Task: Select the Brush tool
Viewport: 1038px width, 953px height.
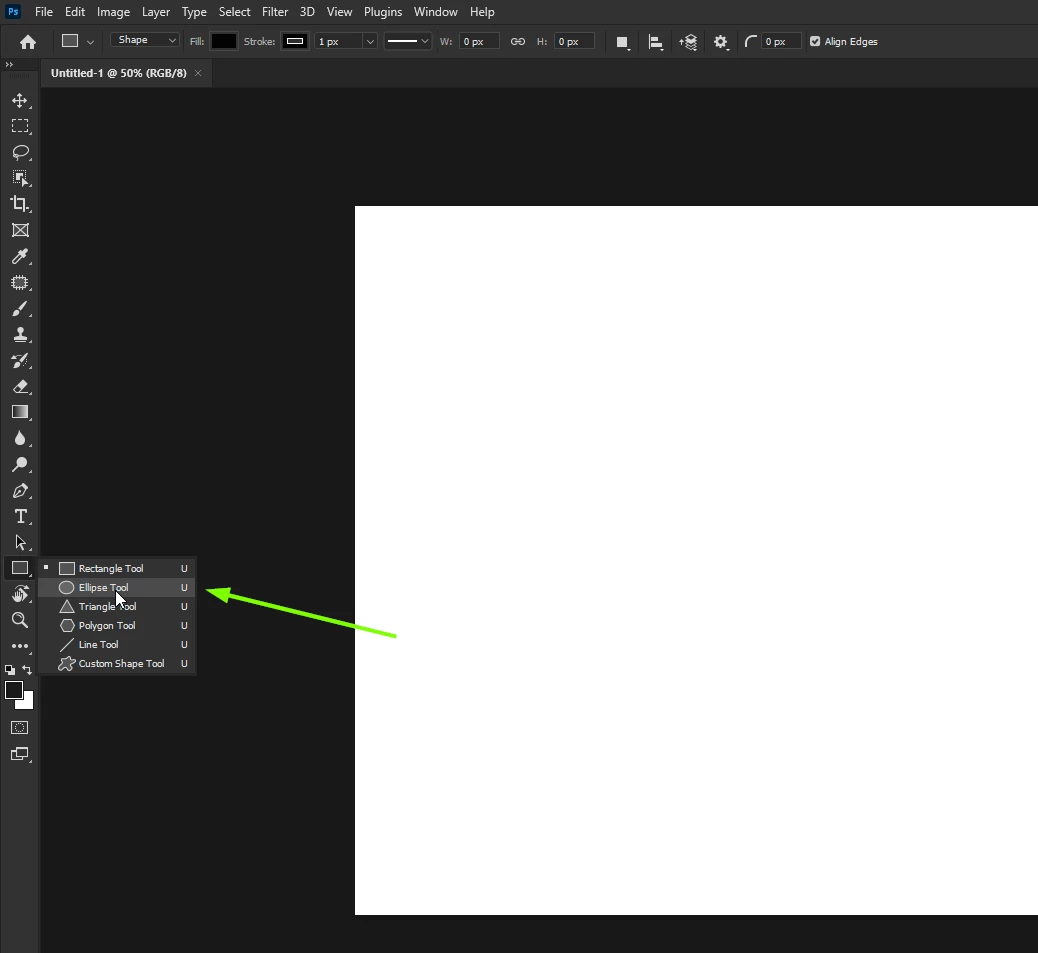Action: coord(20,308)
